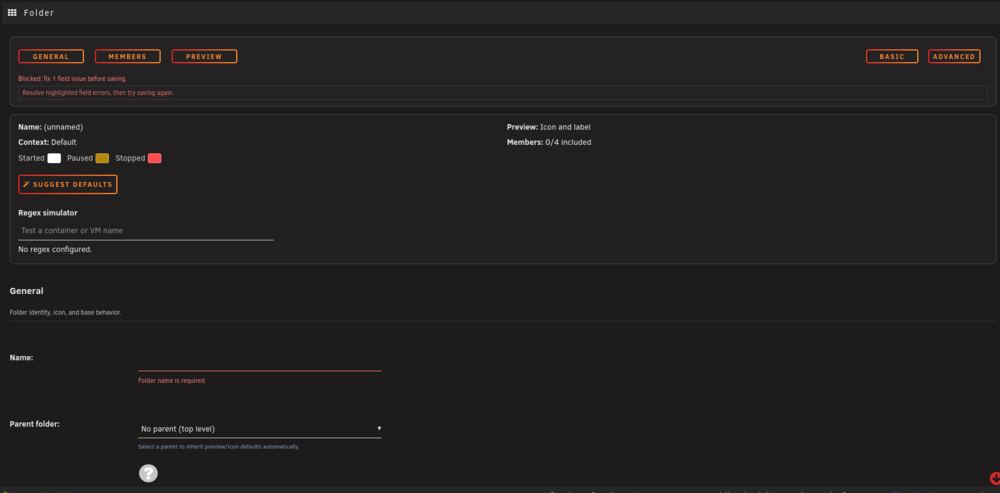1000x493 pixels.
Task: Click the Parent folder dropdown arrow
Action: pos(379,429)
